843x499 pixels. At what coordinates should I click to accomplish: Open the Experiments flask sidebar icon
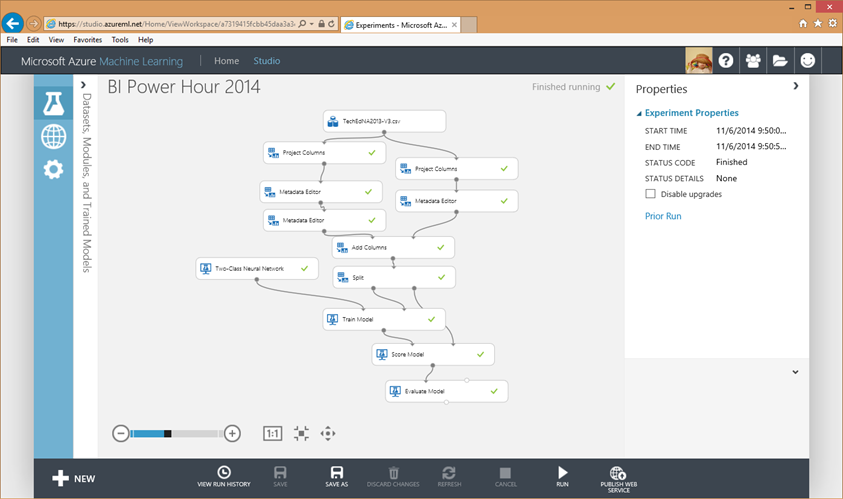(54, 103)
